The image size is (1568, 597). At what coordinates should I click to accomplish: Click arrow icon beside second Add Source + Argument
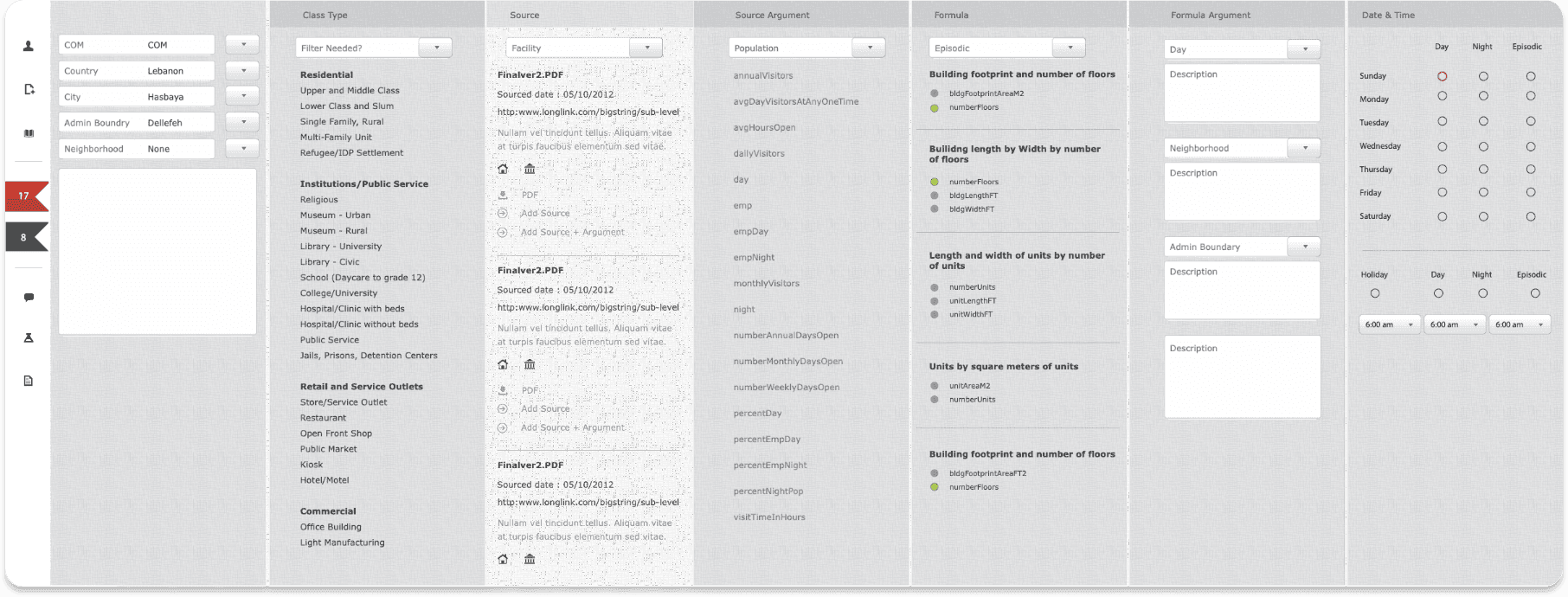(x=503, y=427)
